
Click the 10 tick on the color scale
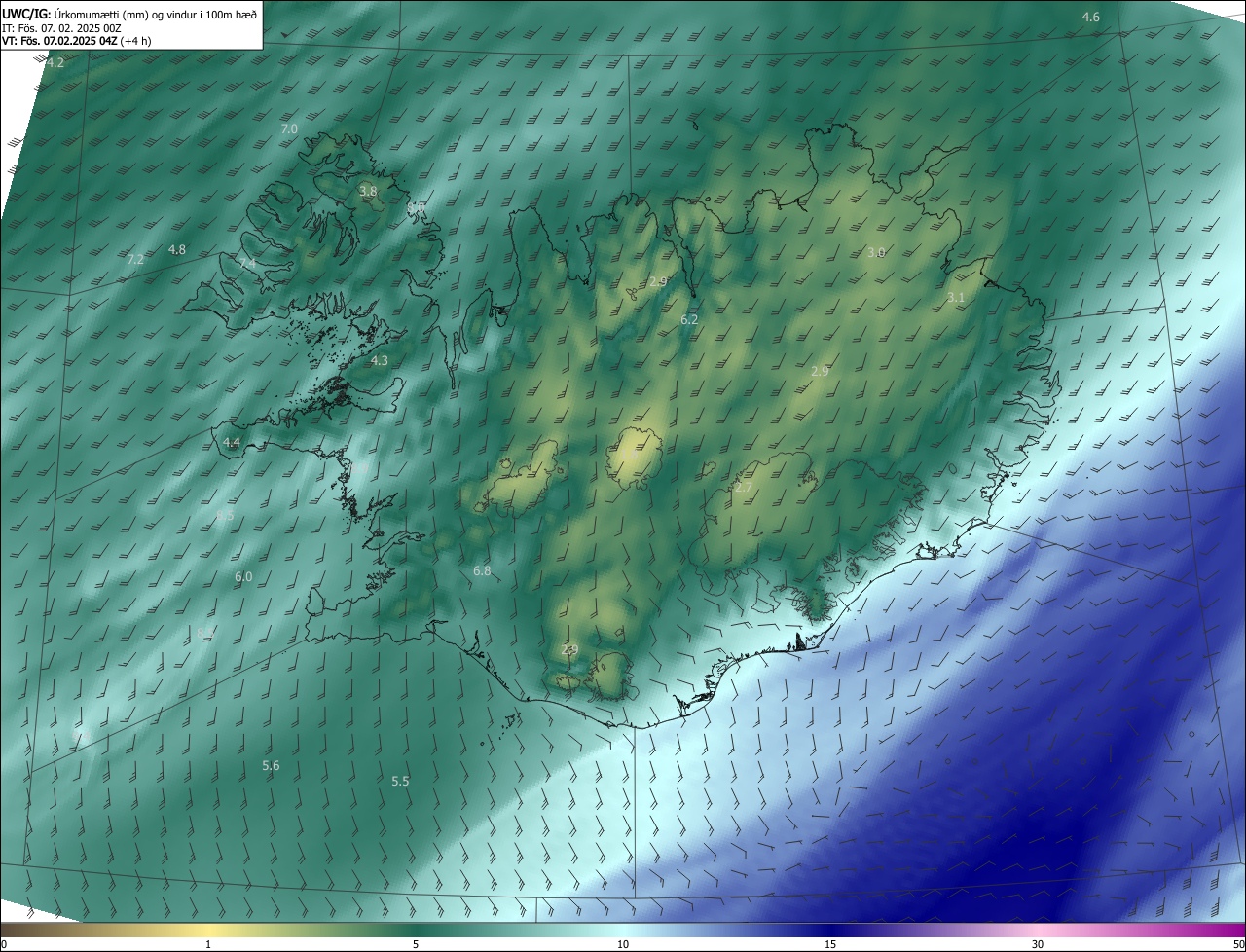[x=623, y=944]
